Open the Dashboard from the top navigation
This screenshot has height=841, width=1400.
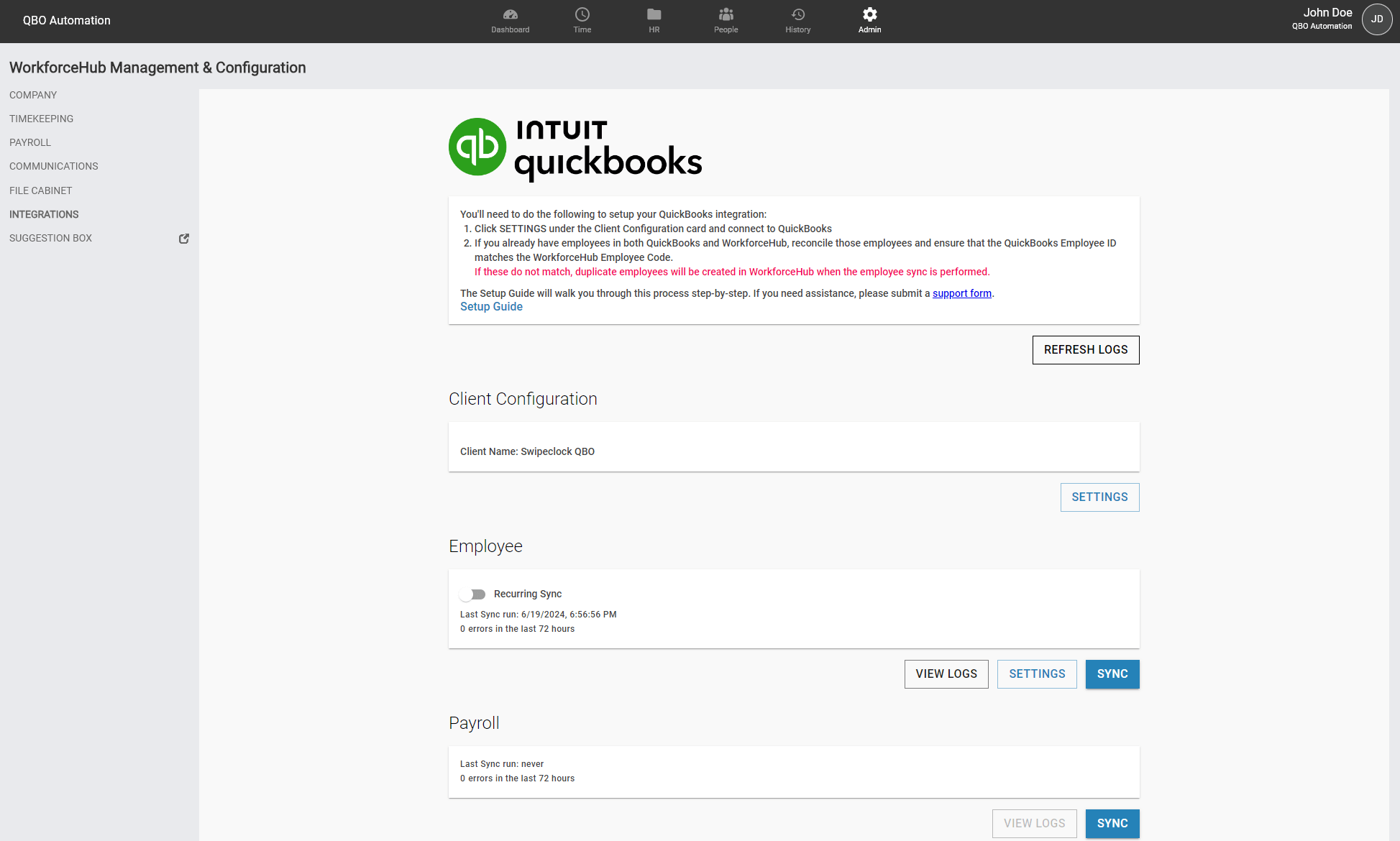coord(510,19)
